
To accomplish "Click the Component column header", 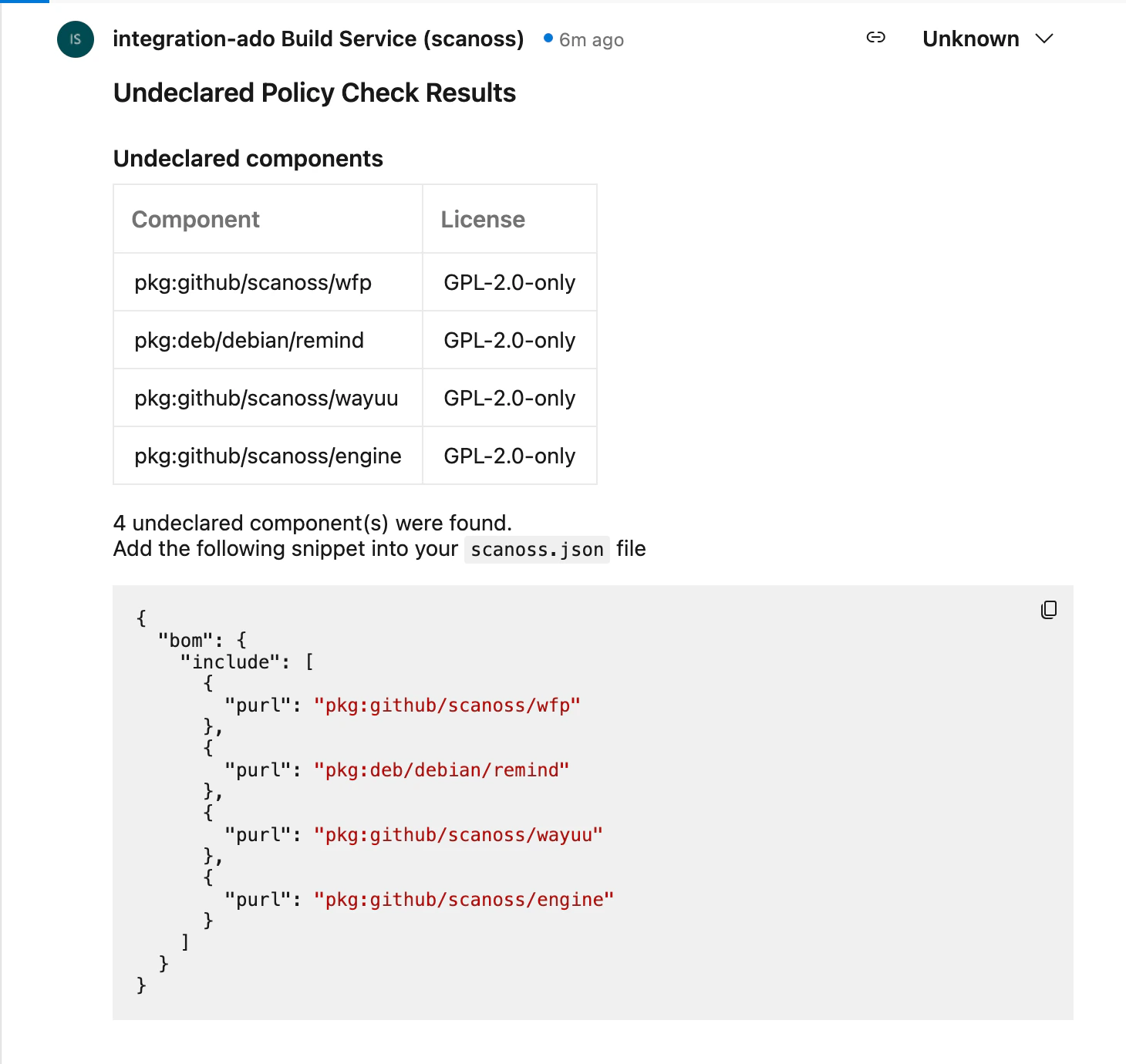I will pyautogui.click(x=195, y=219).
